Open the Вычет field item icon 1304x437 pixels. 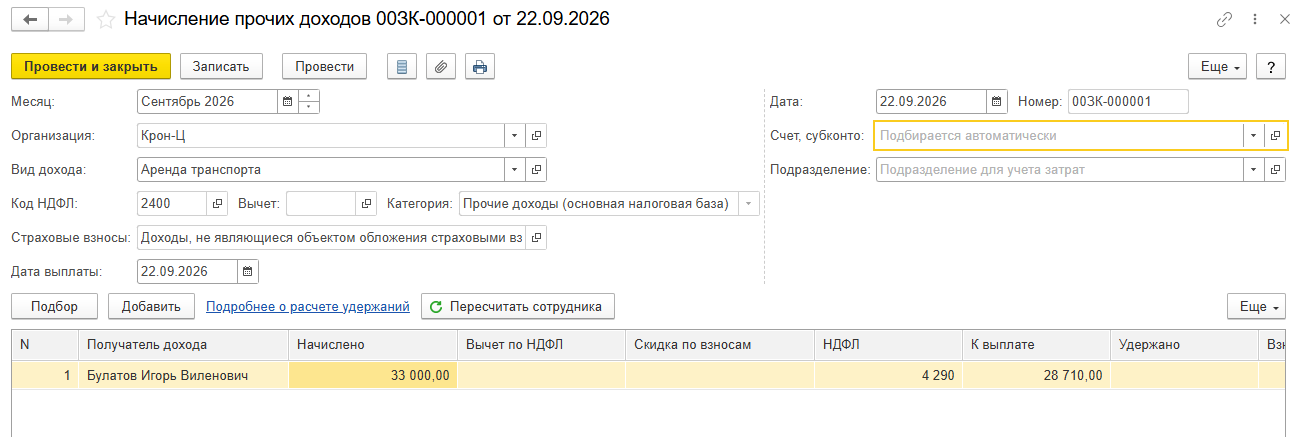pos(367,203)
